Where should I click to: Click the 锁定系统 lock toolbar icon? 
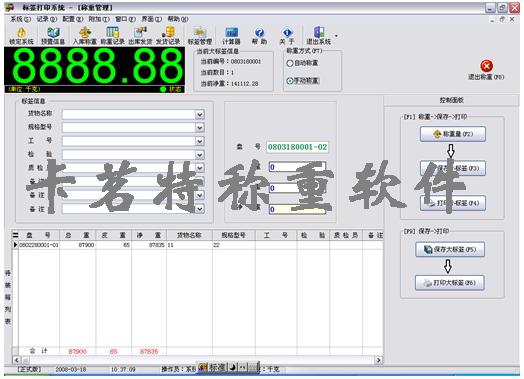pyautogui.click(x=21, y=36)
